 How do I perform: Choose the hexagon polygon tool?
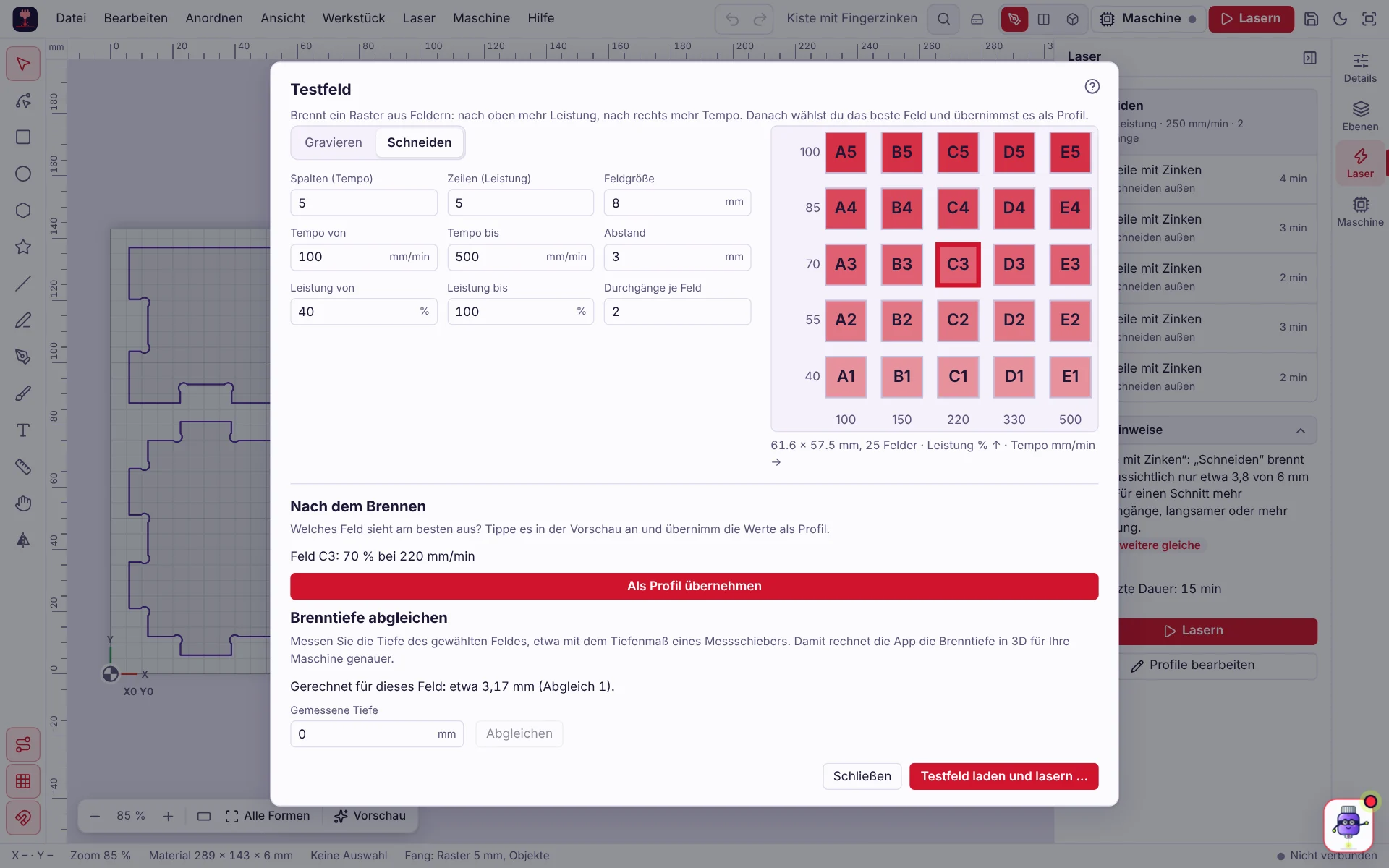pyautogui.click(x=23, y=210)
